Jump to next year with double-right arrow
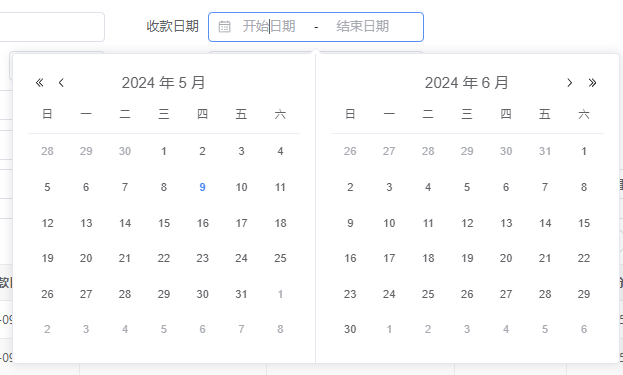The height and width of the screenshot is (375, 623). tap(592, 83)
